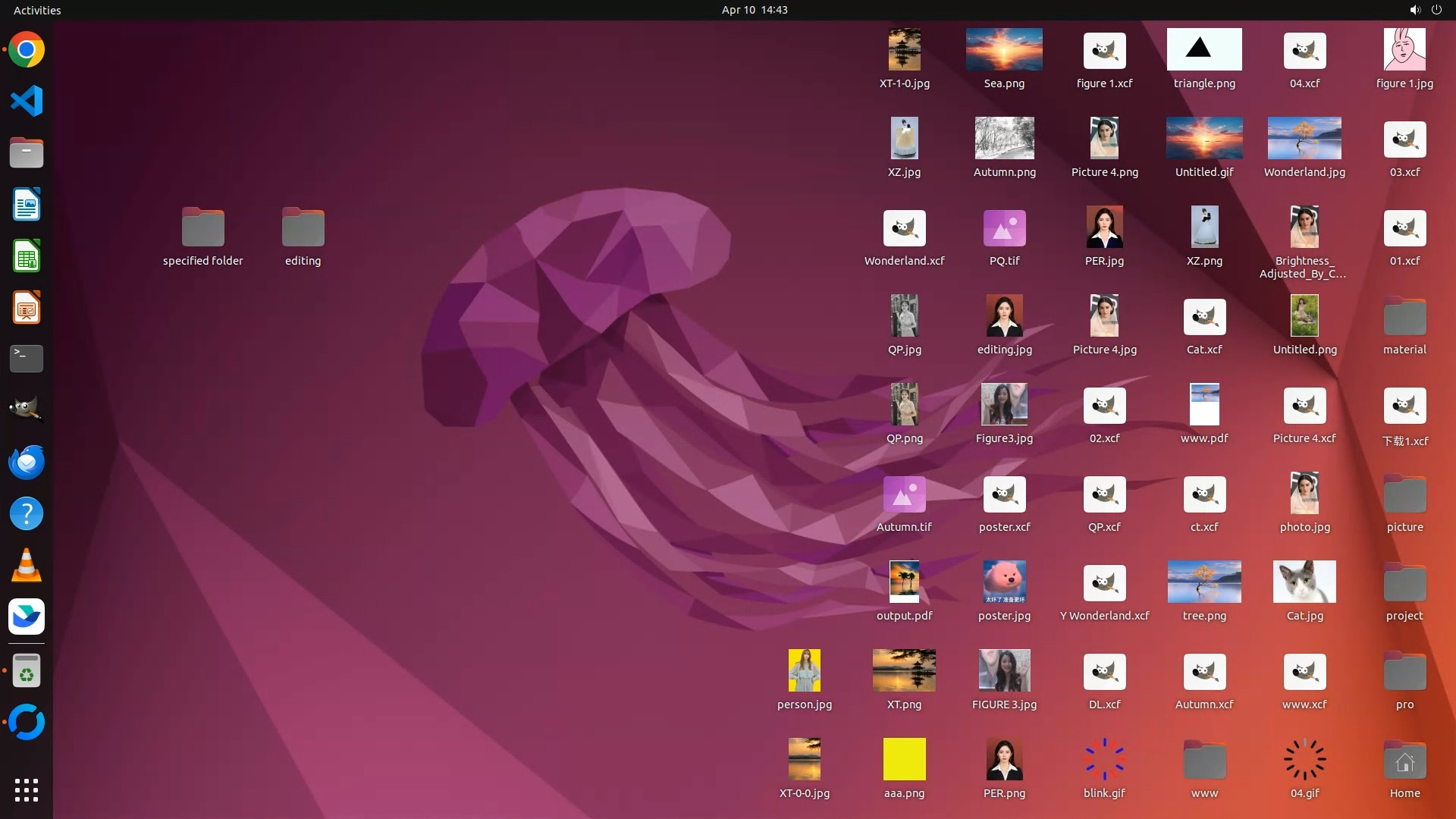Image resolution: width=1456 pixels, height=819 pixels.
Task: Open the Terminal from dock
Action: (27, 358)
